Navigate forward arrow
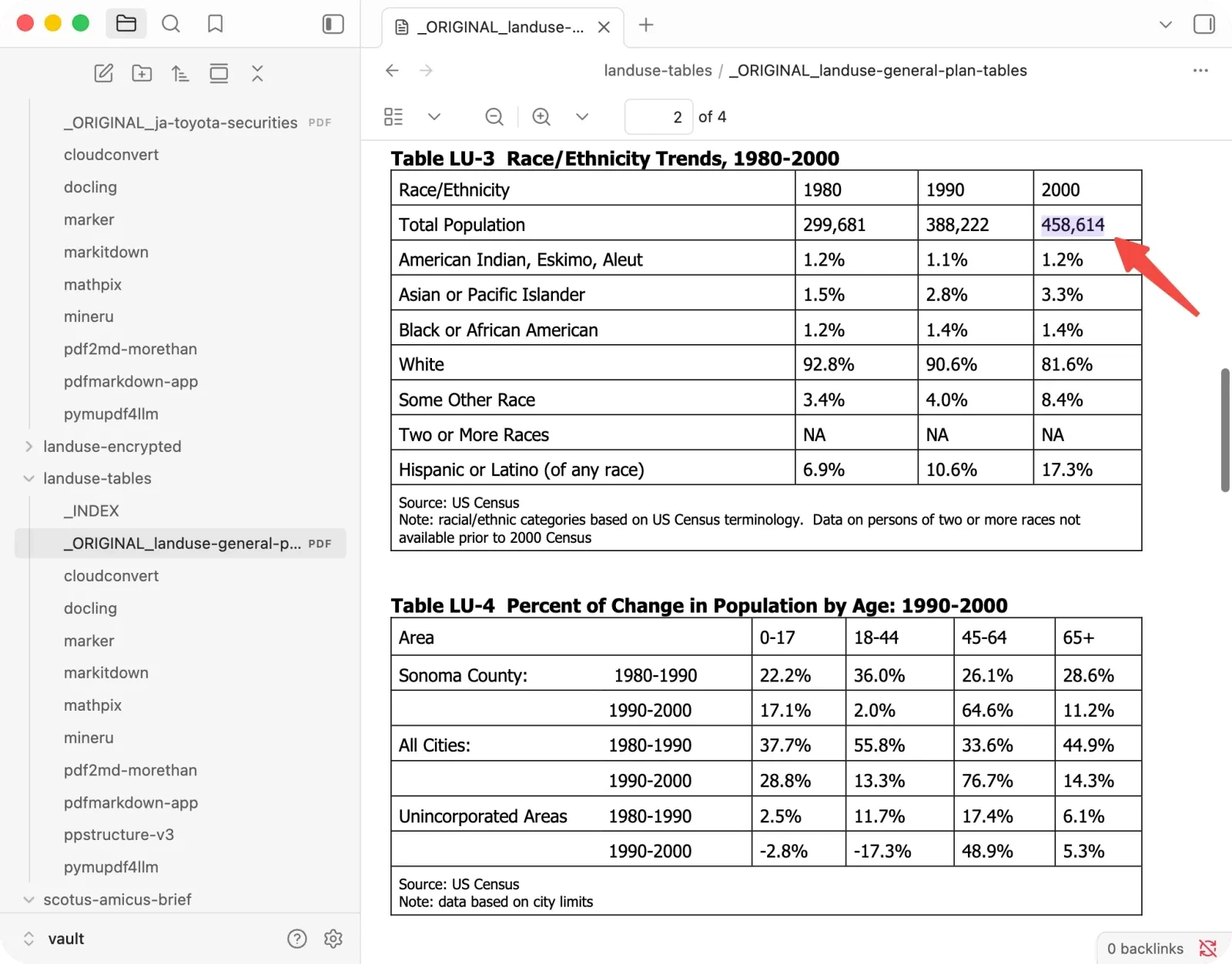This screenshot has width=1232, height=964. click(426, 71)
